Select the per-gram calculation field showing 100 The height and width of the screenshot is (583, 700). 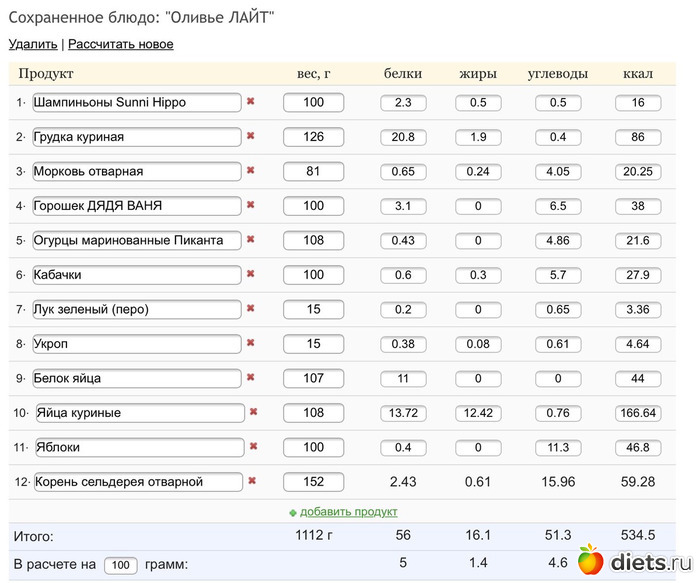coord(120,565)
